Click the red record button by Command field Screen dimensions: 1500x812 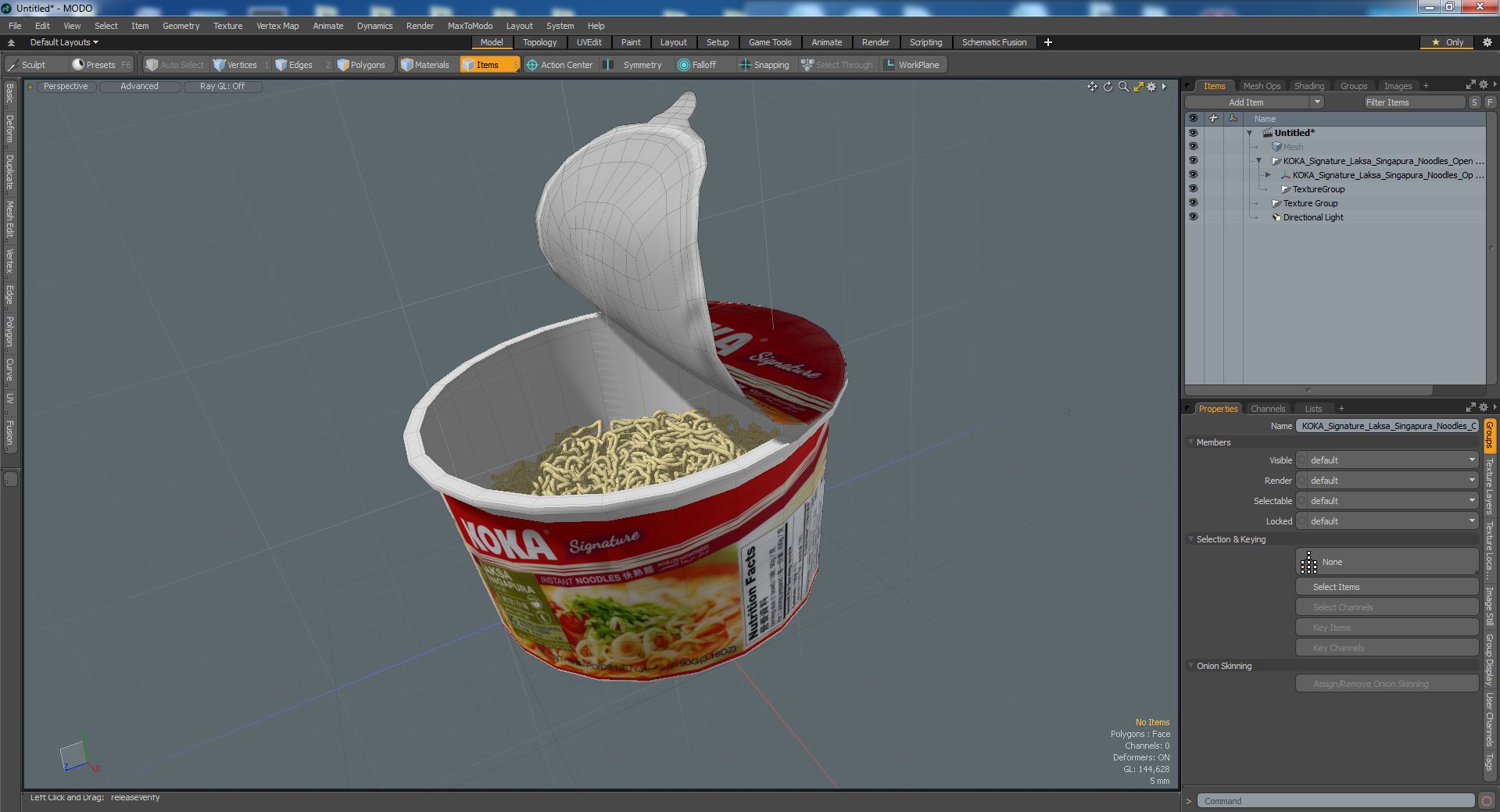tap(1486, 801)
